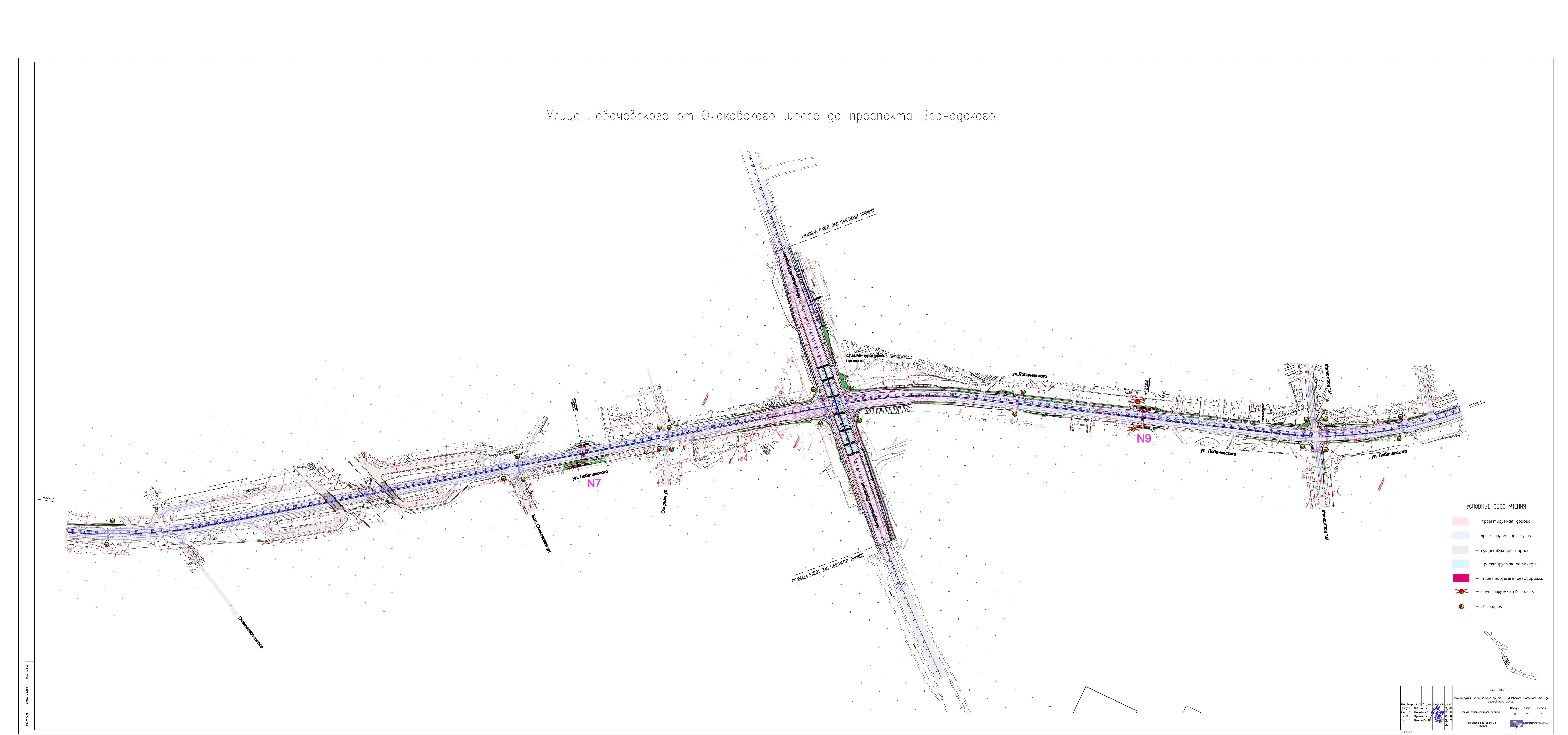
Task: Select the magenta велодорожки legend swatch
Action: (x=1461, y=578)
